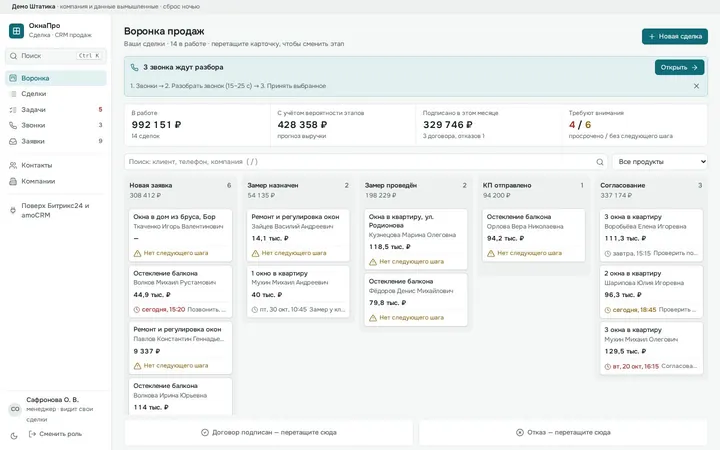The image size is (720, 450).
Task: Click the Задачи checklist icon
Action: (13, 110)
